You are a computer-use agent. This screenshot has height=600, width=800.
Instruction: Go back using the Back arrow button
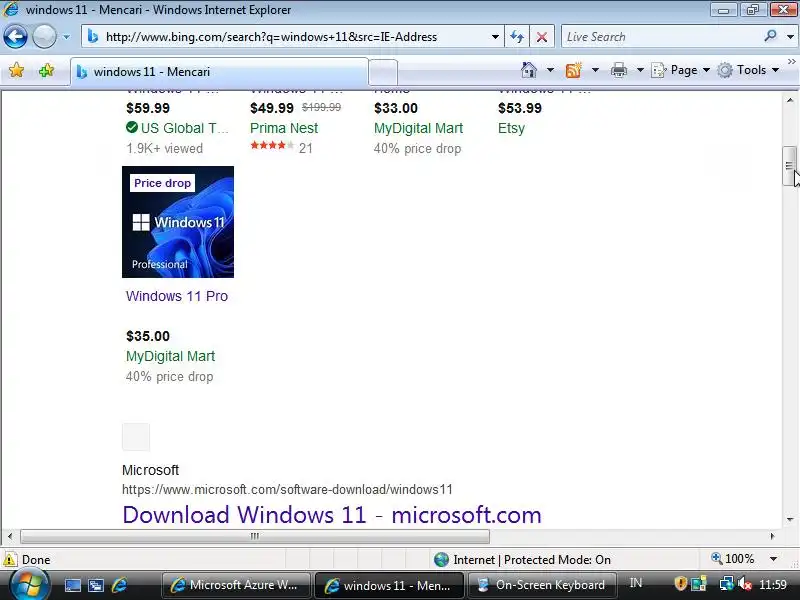(x=15, y=37)
